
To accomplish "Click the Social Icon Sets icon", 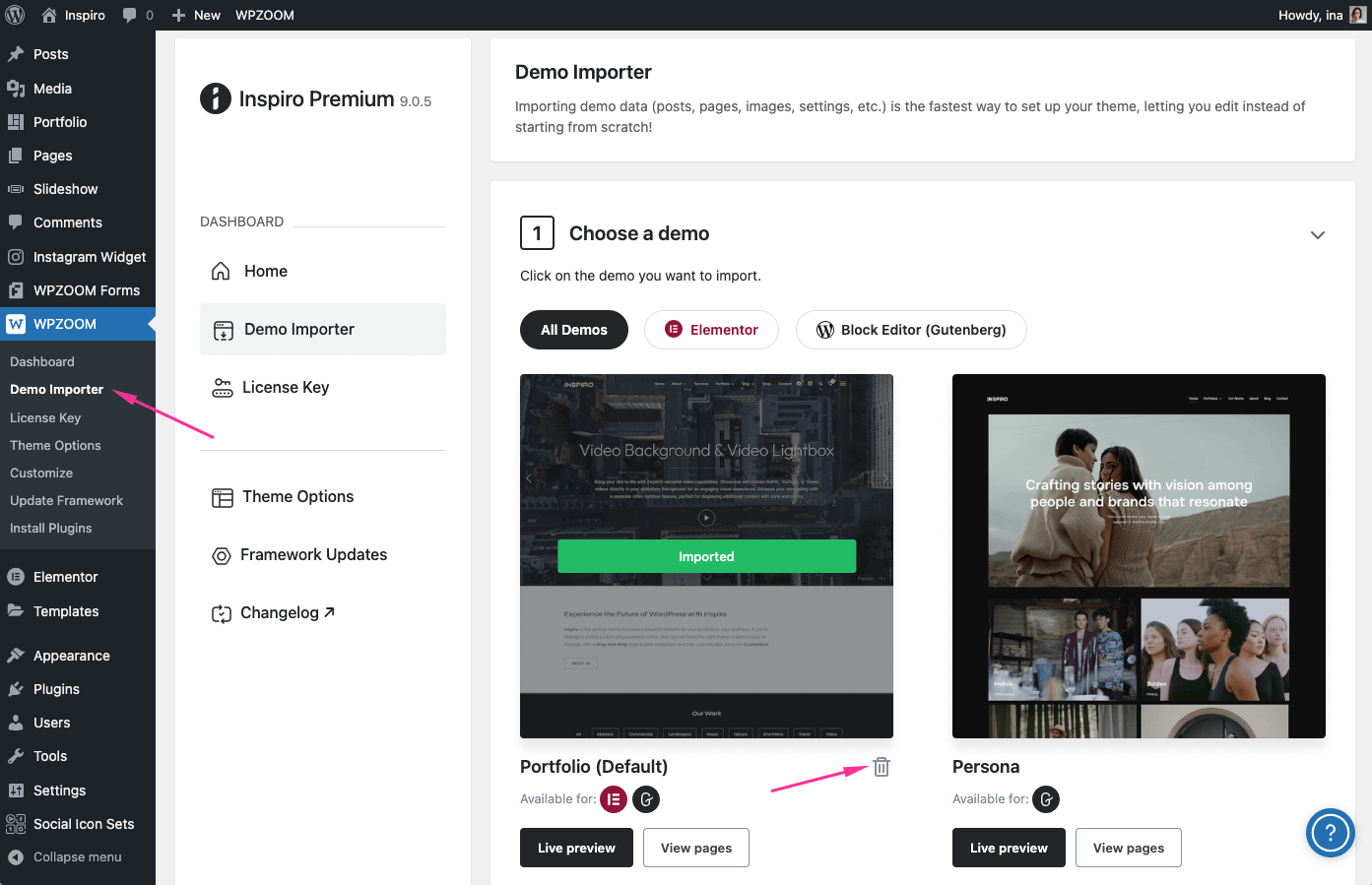I will (16, 824).
